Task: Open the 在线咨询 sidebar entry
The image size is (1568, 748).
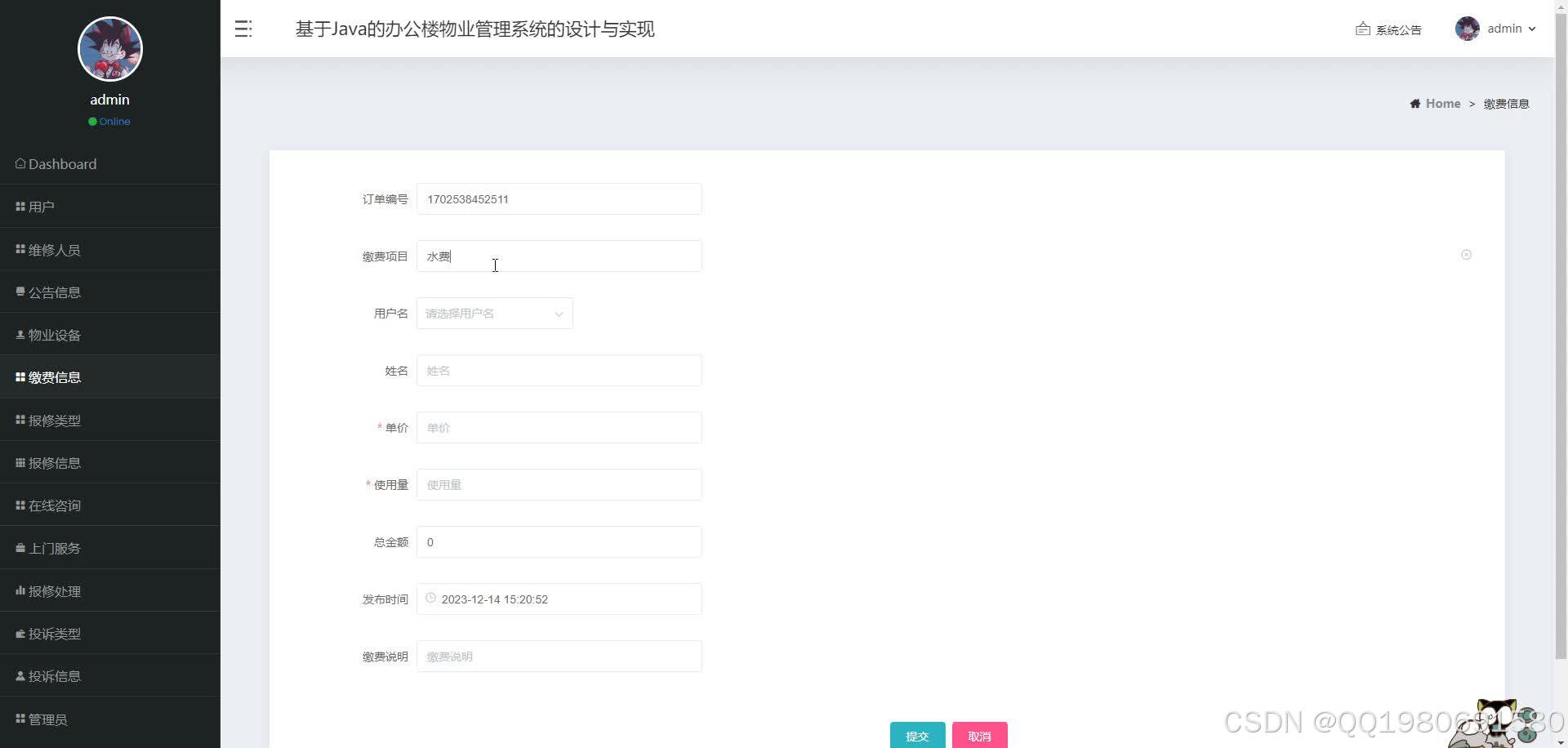Action: 53,505
